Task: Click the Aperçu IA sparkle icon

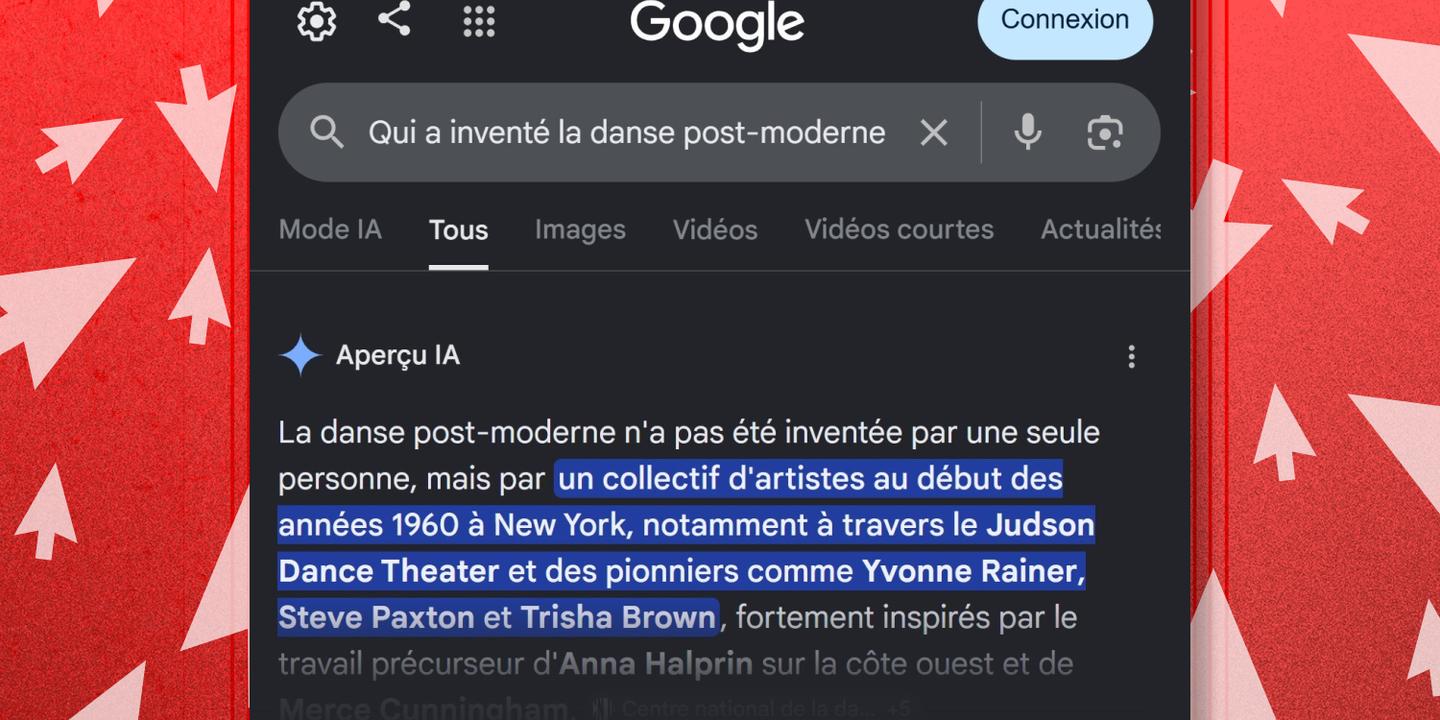Action: click(x=300, y=356)
